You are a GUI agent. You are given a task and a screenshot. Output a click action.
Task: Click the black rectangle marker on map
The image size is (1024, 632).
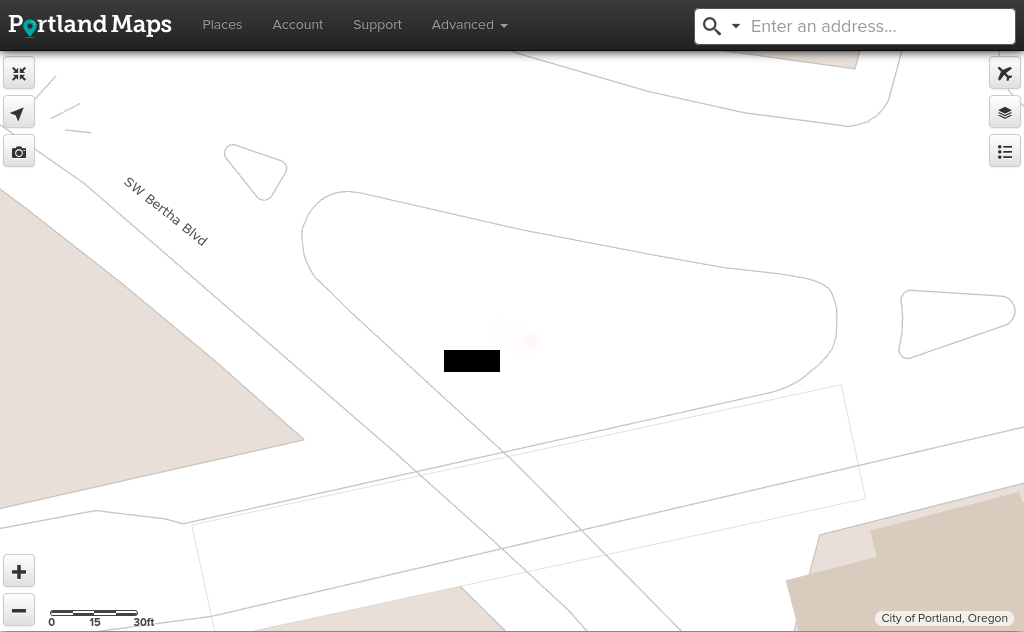click(x=472, y=361)
